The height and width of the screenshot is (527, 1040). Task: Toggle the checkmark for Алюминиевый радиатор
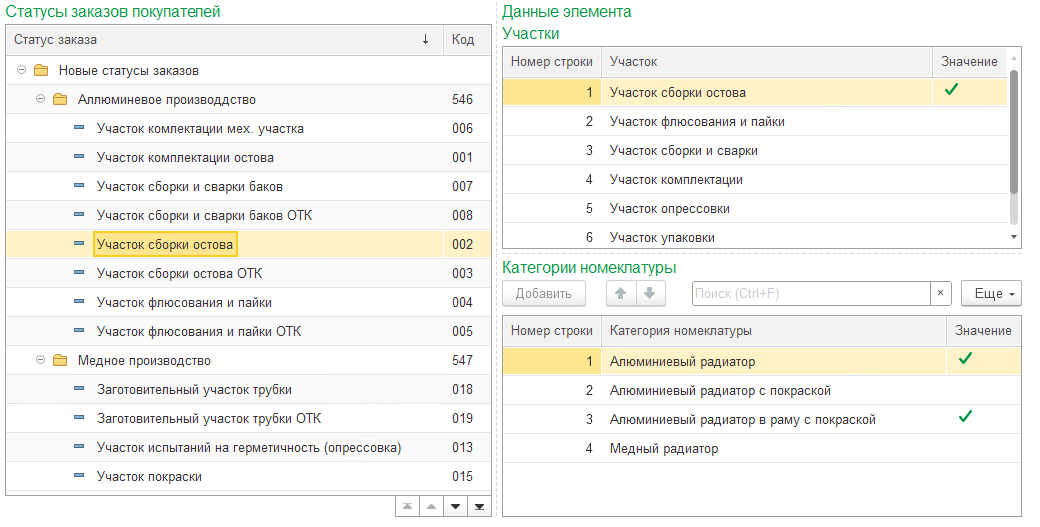pos(965,360)
